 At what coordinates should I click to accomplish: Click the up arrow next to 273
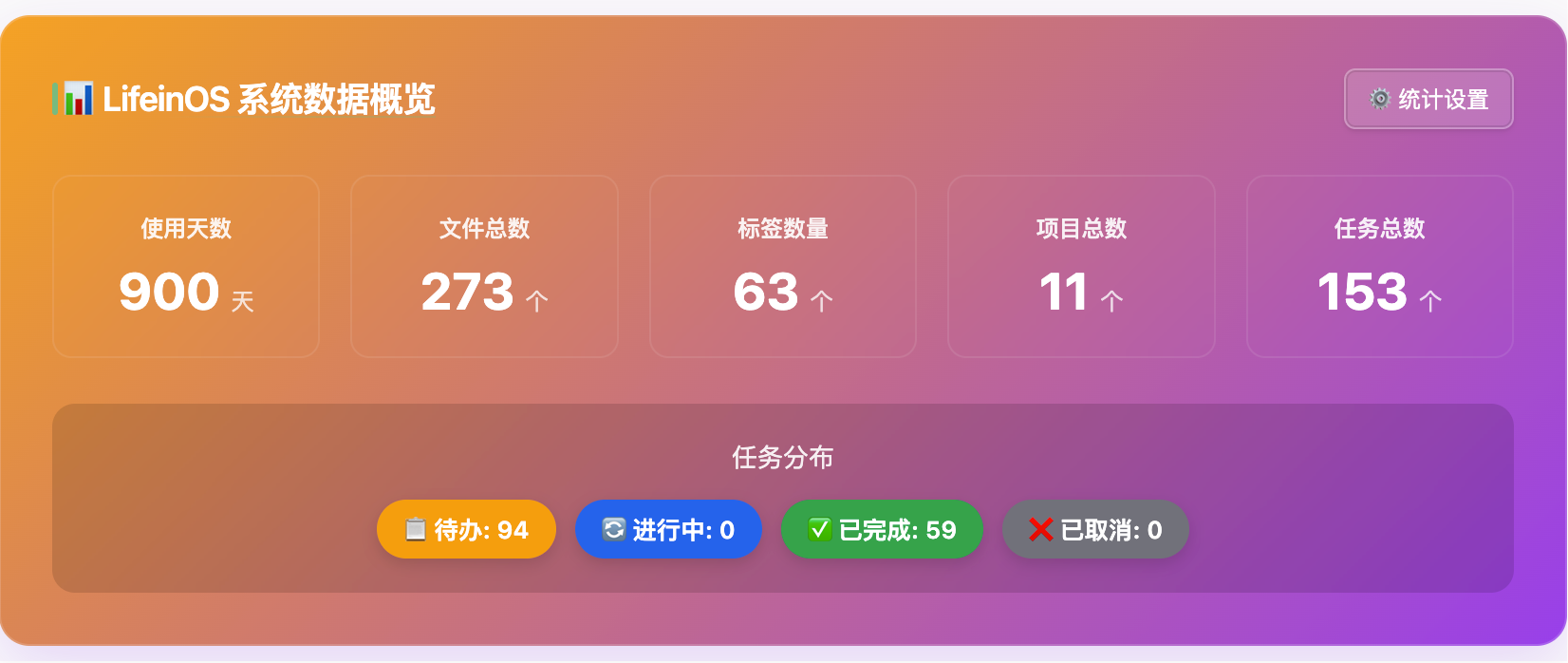click(537, 301)
